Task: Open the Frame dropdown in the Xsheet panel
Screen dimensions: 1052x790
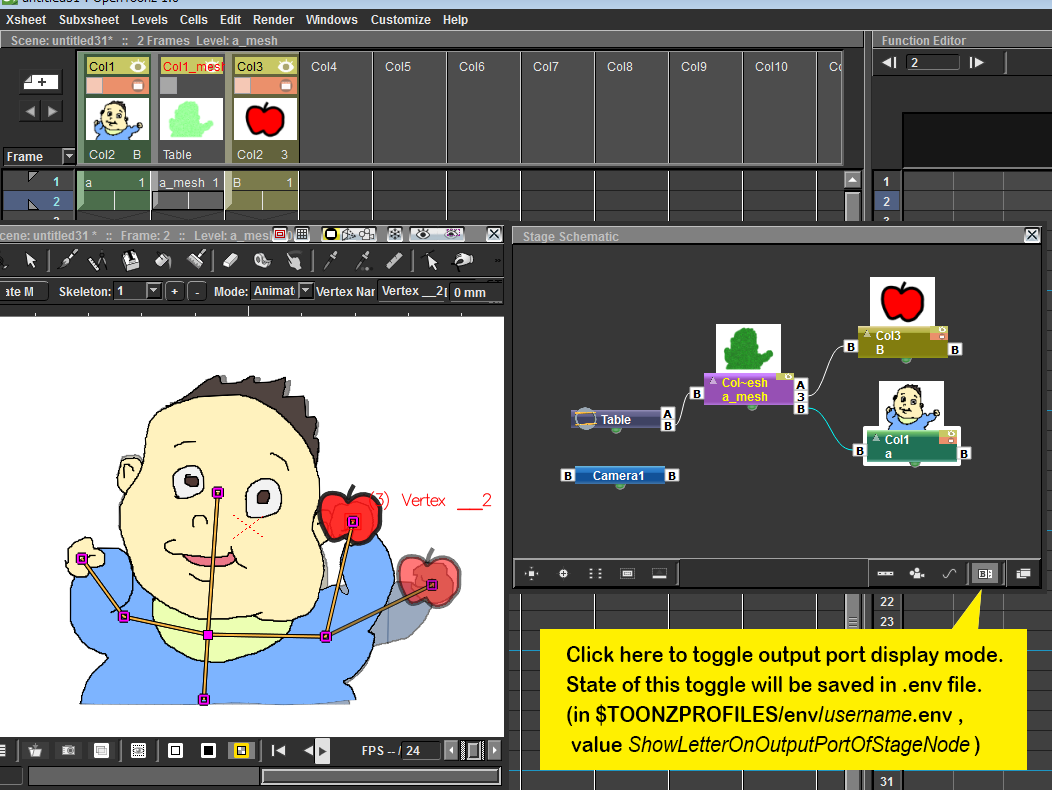Action: [x=67, y=156]
